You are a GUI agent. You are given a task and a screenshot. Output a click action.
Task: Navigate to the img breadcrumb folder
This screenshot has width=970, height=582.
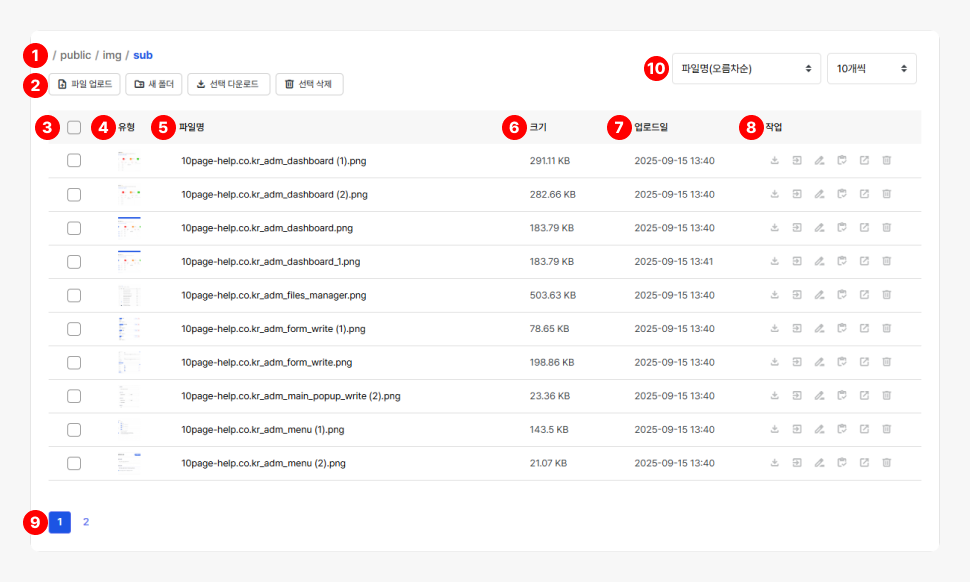112,55
